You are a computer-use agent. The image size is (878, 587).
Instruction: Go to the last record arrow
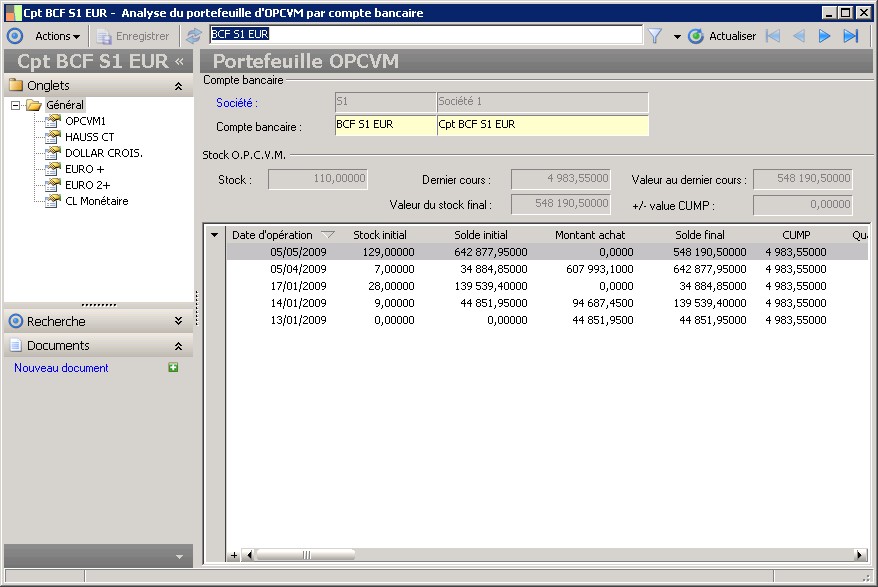point(851,36)
